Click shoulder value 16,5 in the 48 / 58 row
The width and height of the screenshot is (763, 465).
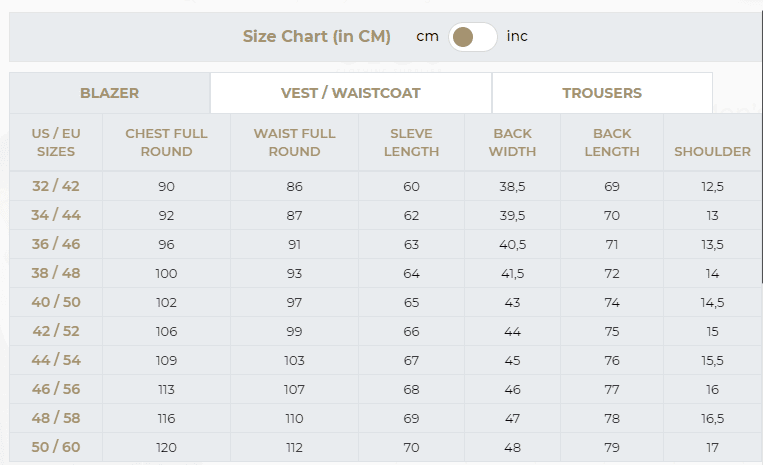point(712,418)
